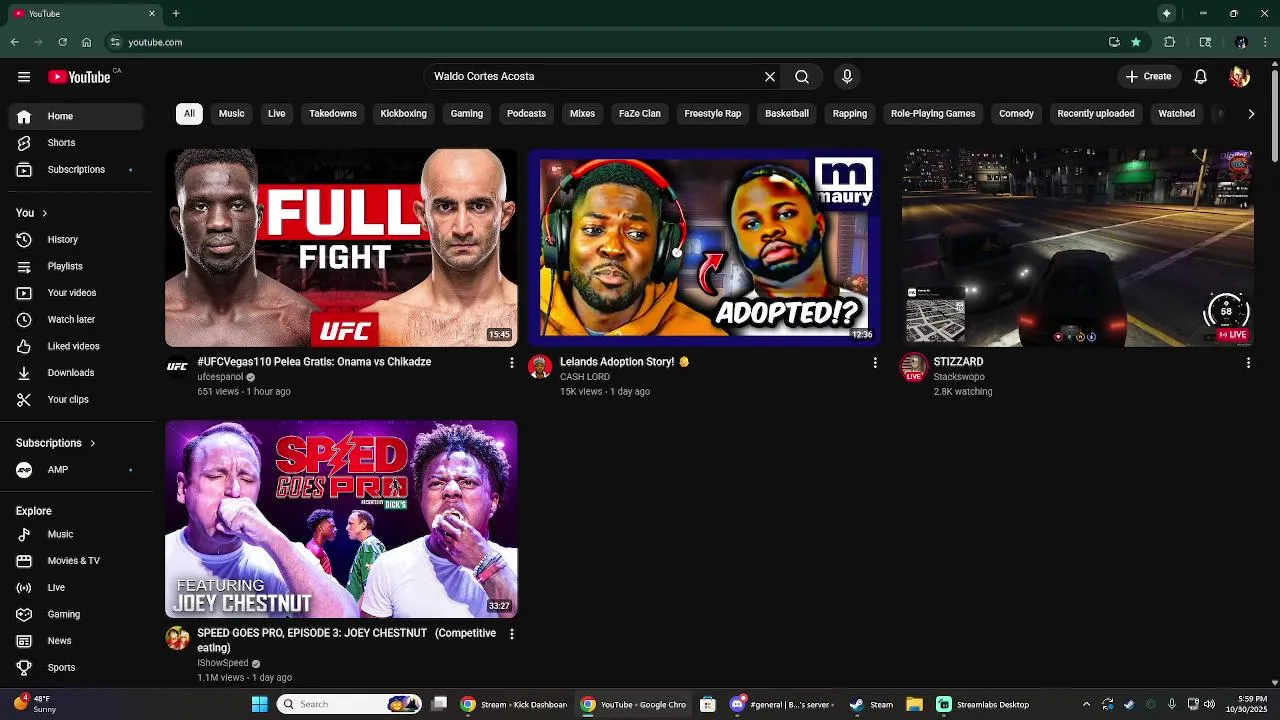Open Your clips in sidebar
The image size is (1280, 720).
coord(76,400)
